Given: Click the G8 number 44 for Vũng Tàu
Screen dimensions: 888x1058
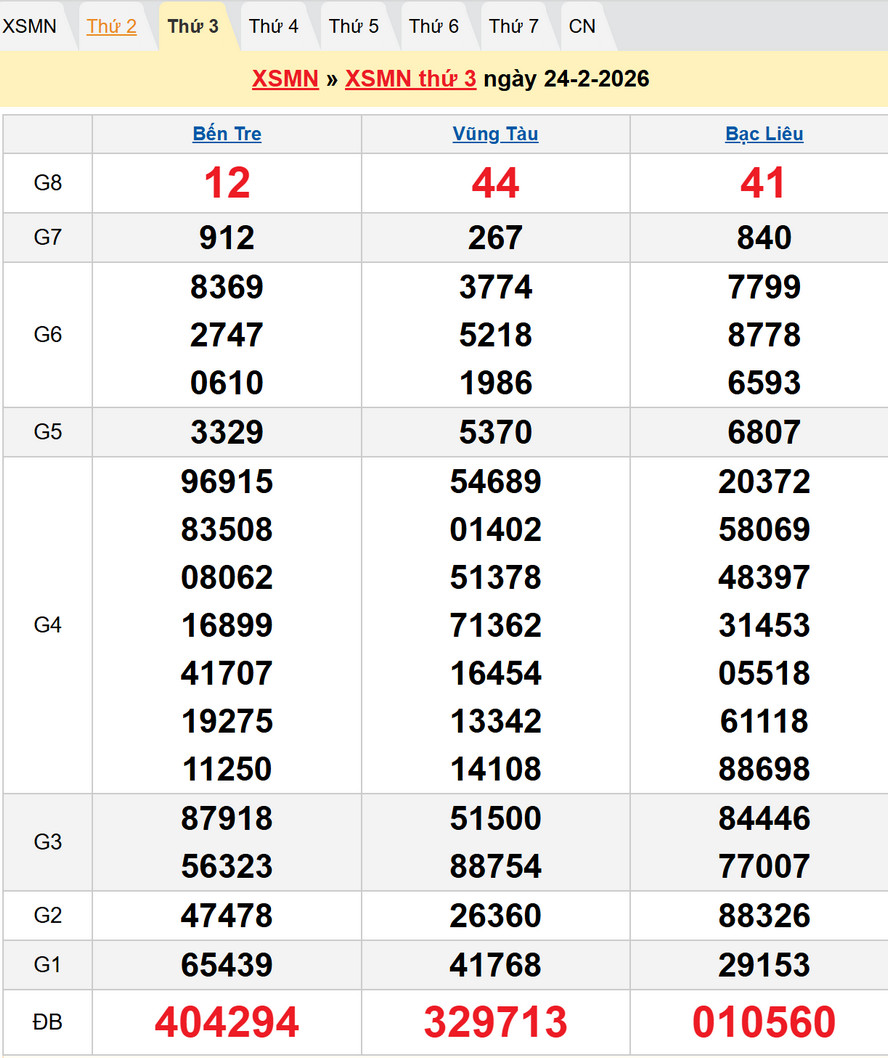Looking at the screenshot, I should coord(495,183).
